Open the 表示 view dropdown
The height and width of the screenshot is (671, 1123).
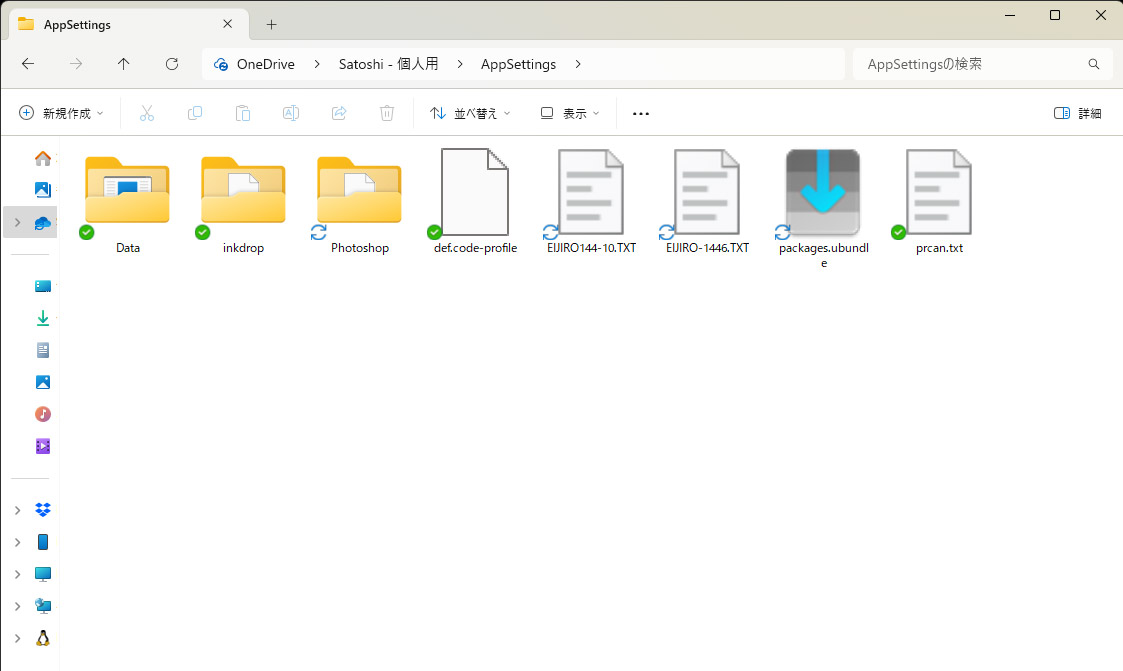[x=570, y=113]
